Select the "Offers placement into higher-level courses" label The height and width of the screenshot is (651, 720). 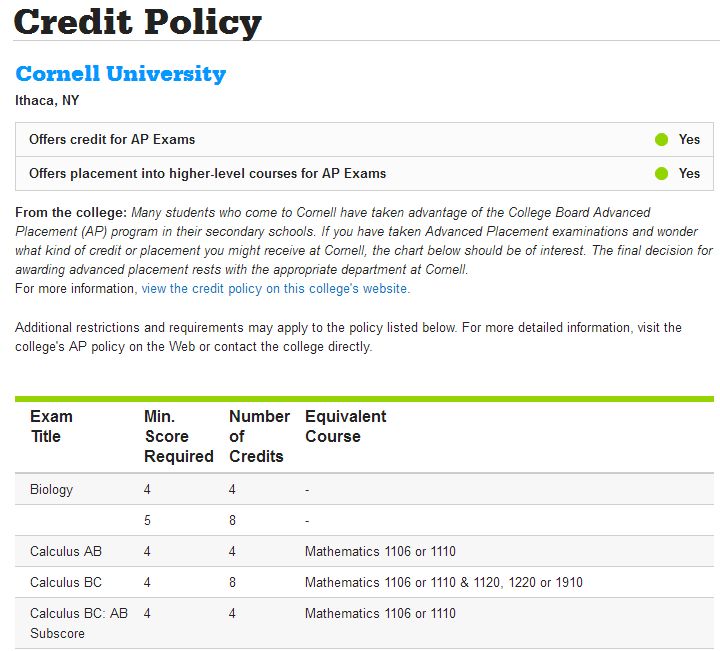(x=207, y=173)
